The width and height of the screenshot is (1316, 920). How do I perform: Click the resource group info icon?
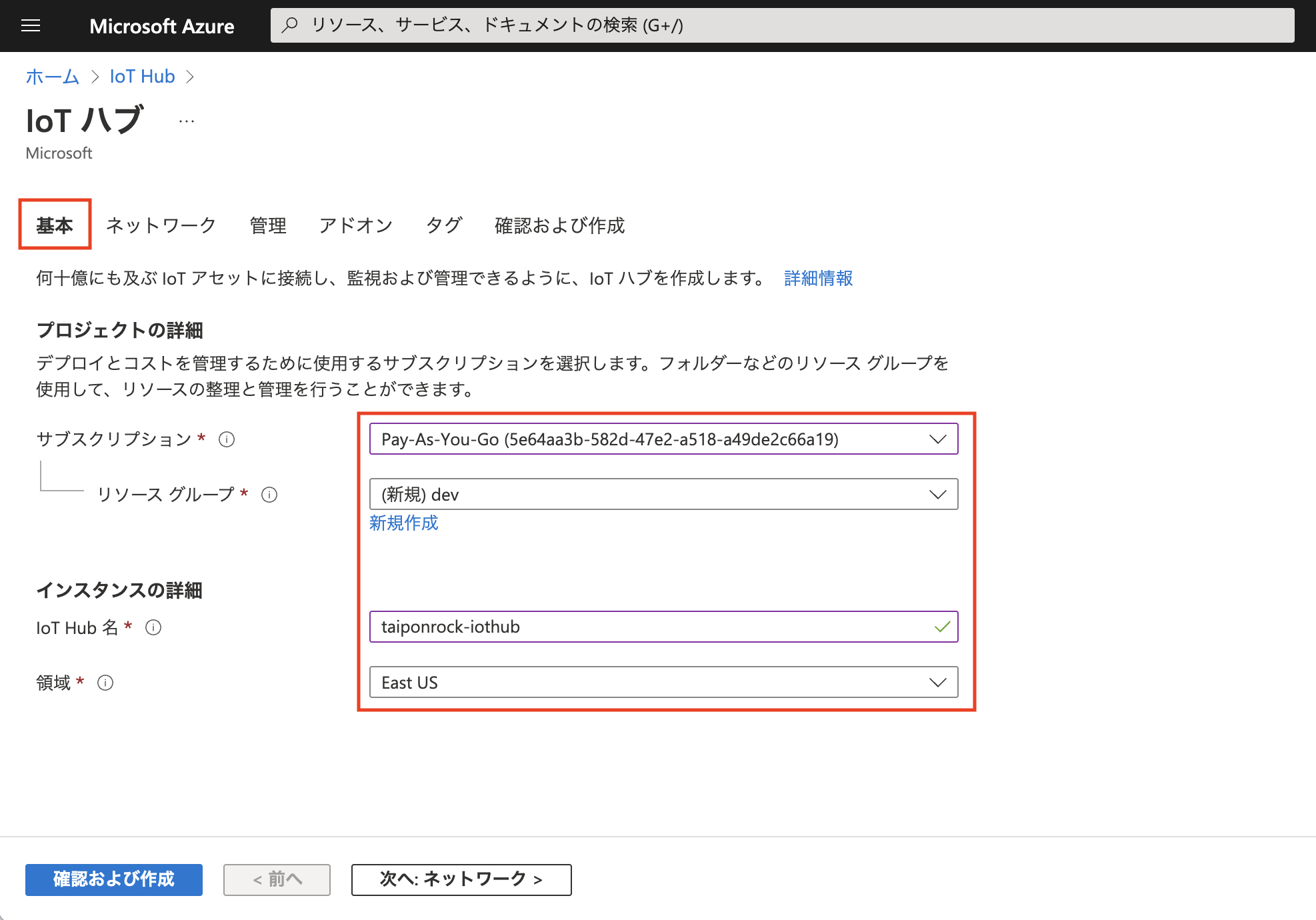click(x=269, y=495)
